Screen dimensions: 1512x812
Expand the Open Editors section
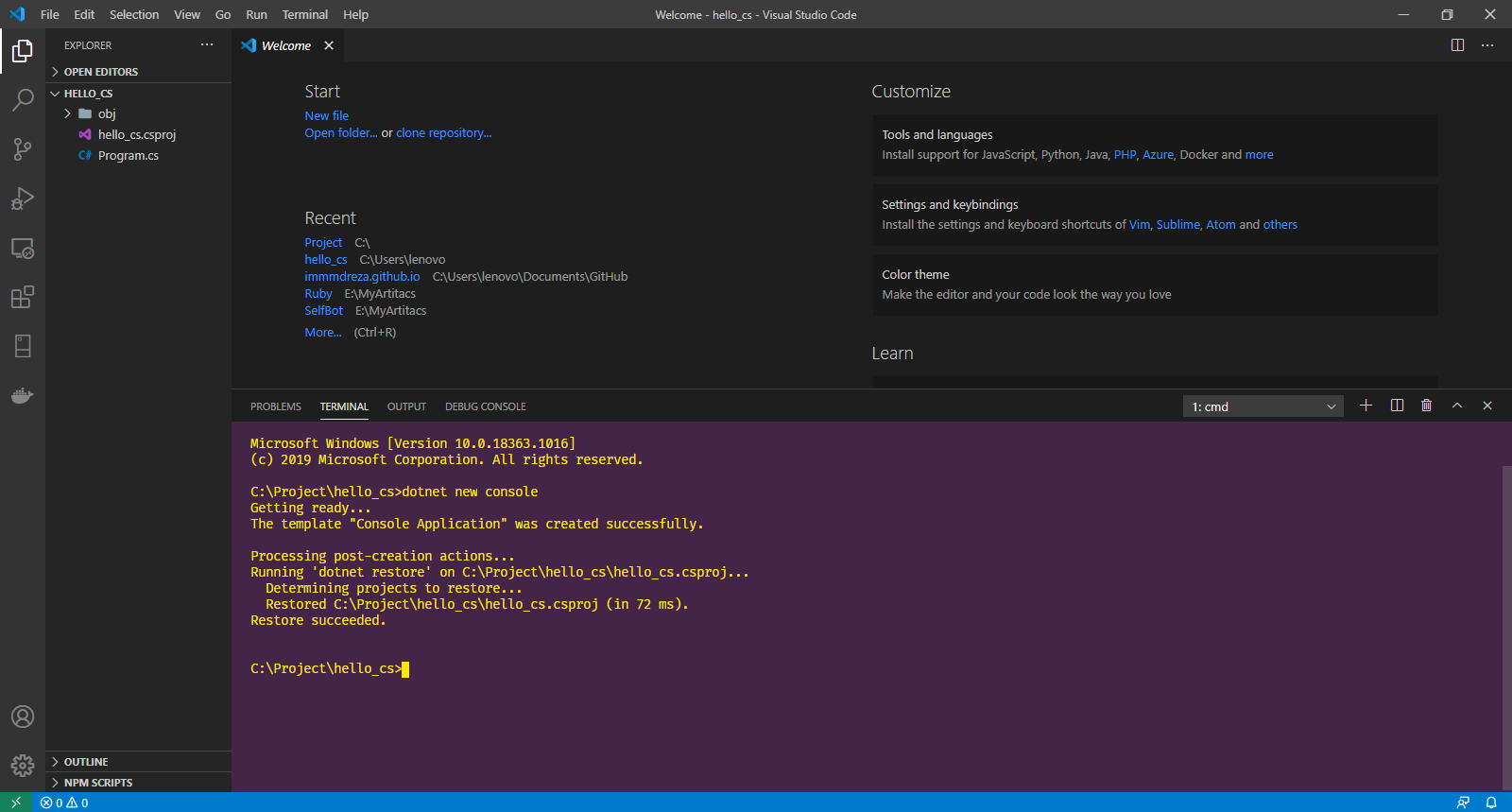click(x=138, y=72)
